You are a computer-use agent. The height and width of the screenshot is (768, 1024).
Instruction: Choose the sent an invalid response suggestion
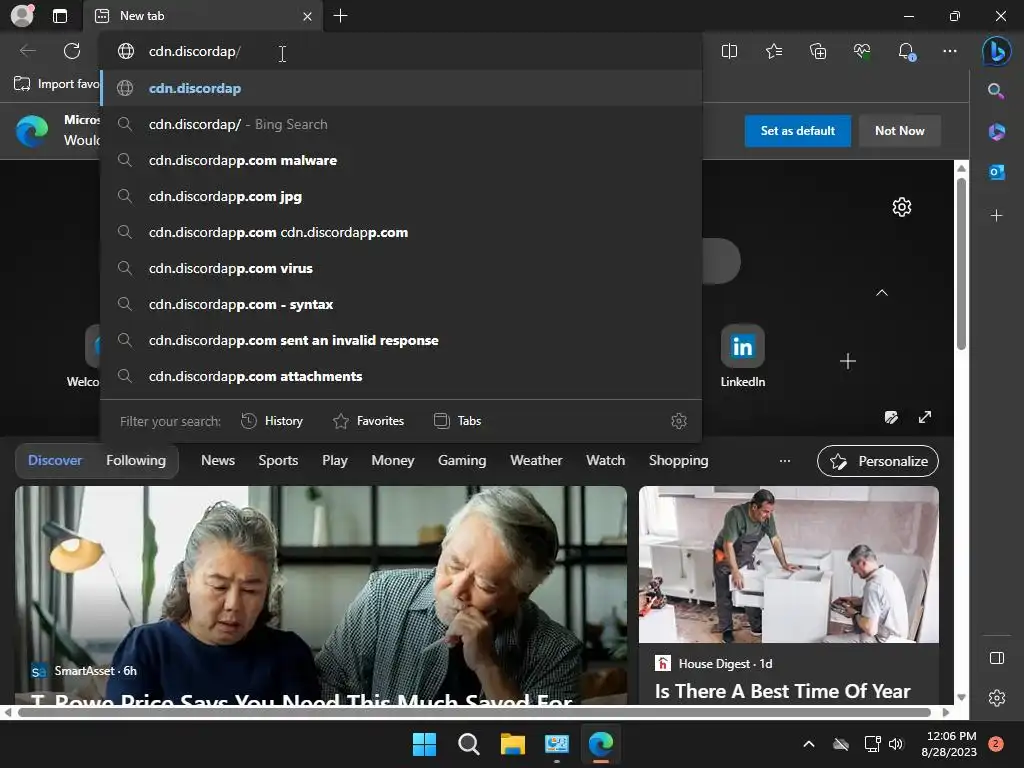coord(402,340)
